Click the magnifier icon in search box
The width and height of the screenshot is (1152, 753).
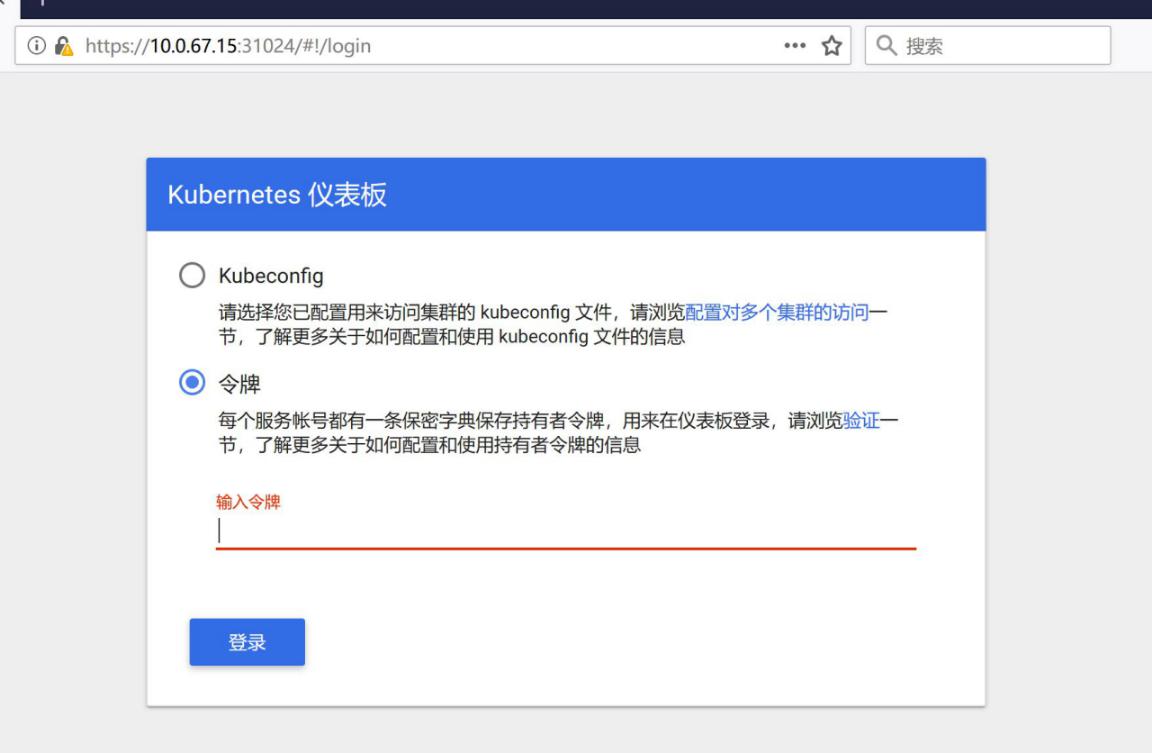[x=886, y=46]
